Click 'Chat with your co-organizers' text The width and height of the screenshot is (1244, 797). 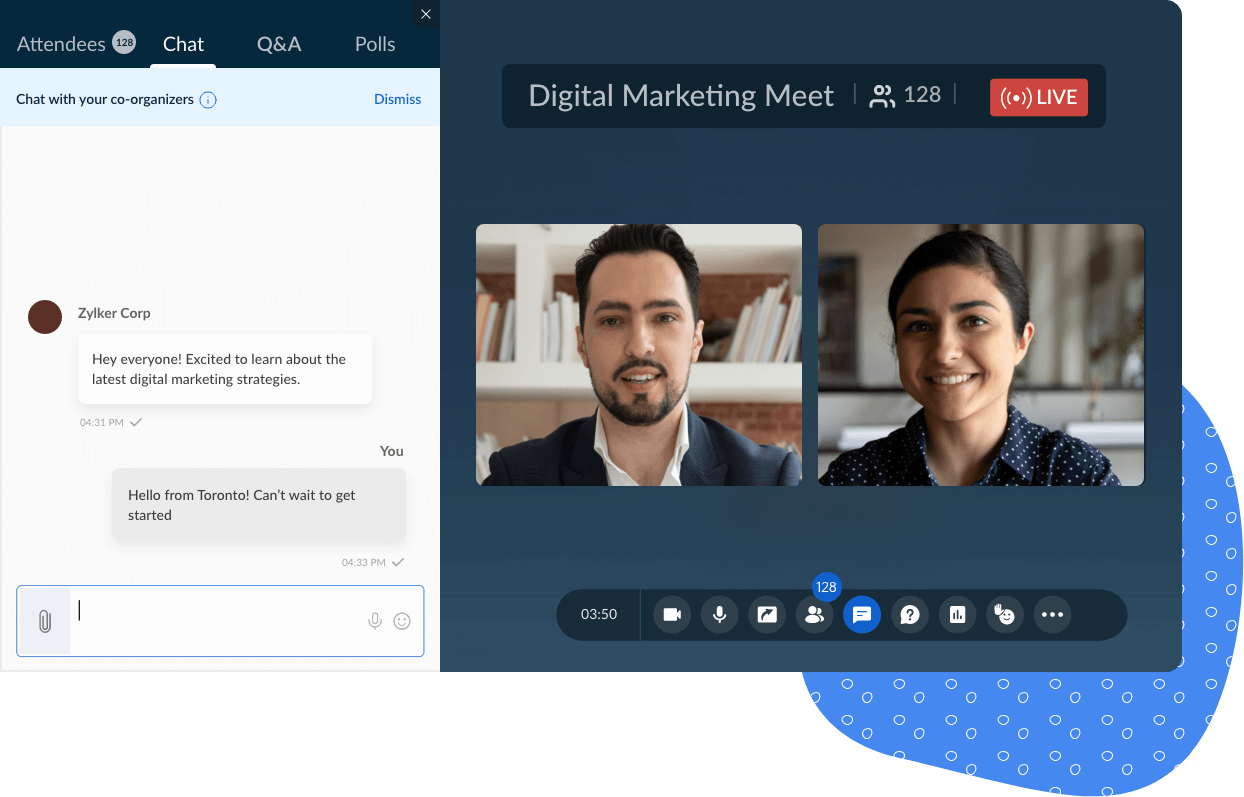coord(105,99)
